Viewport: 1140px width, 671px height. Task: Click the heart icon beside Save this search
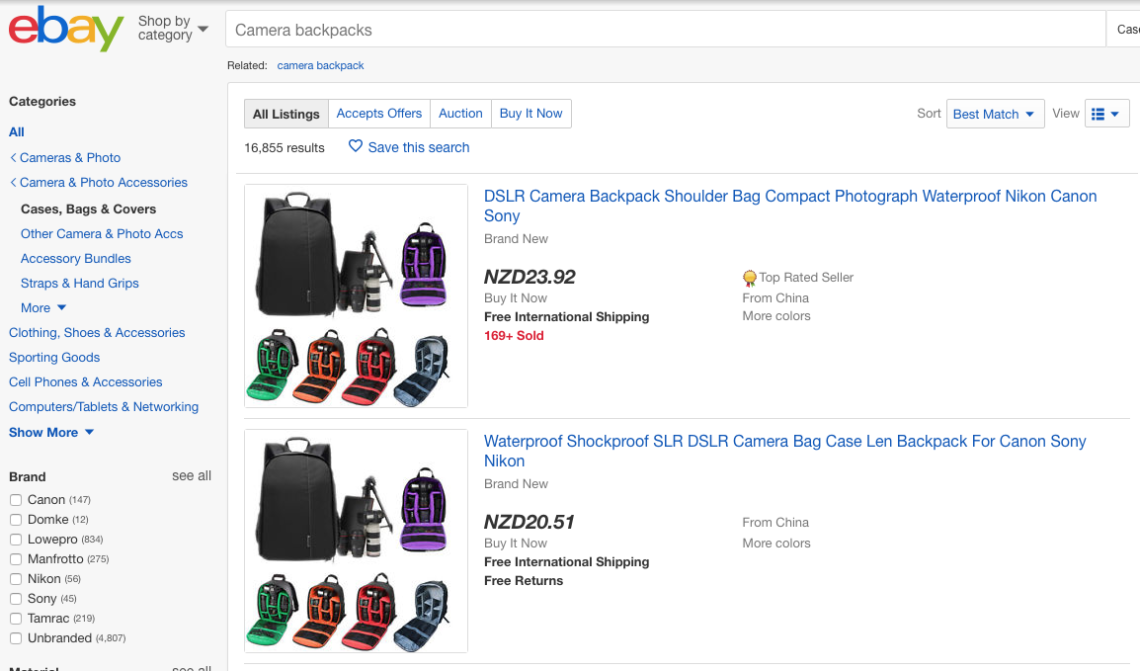tap(355, 146)
